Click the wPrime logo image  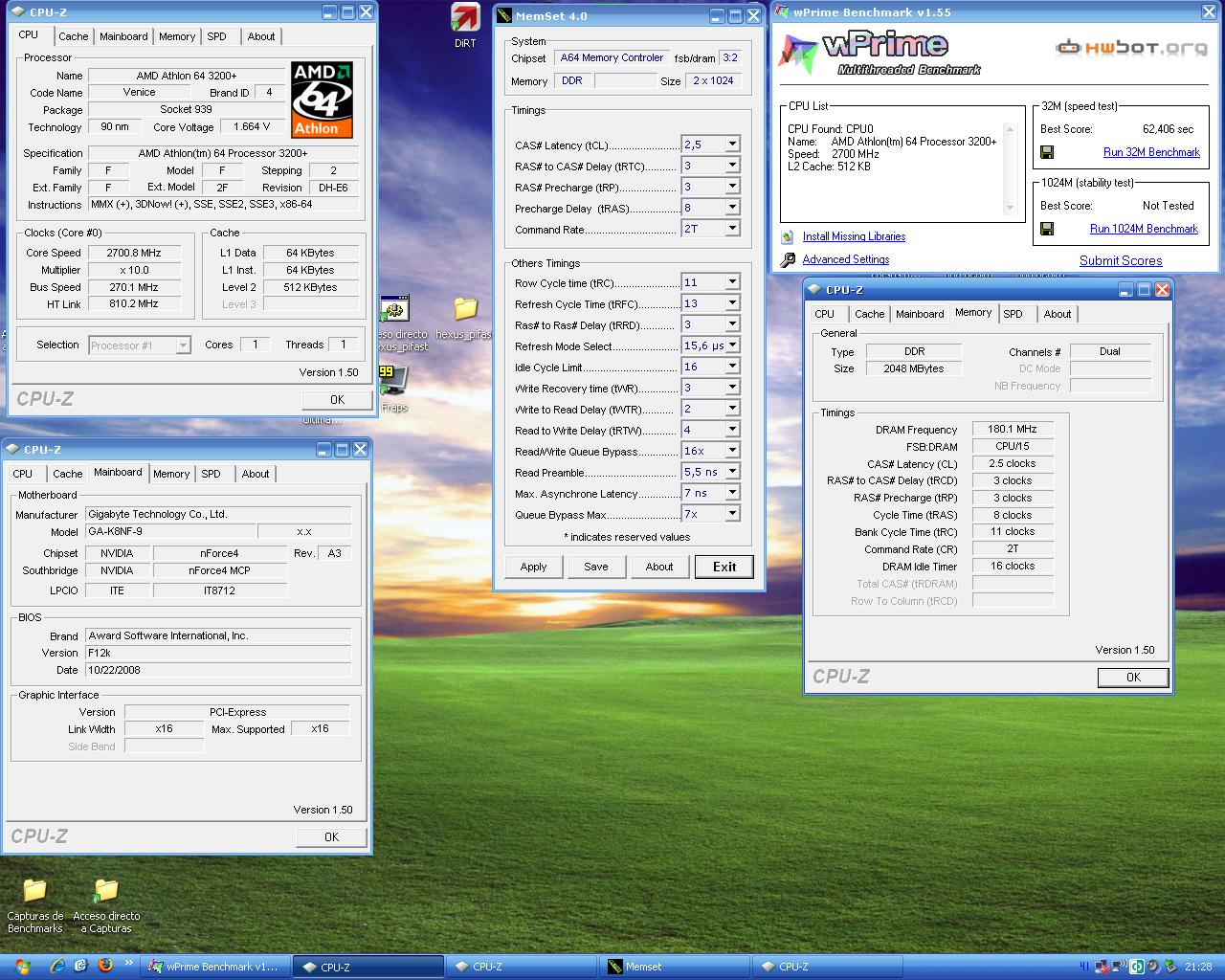click(x=878, y=54)
